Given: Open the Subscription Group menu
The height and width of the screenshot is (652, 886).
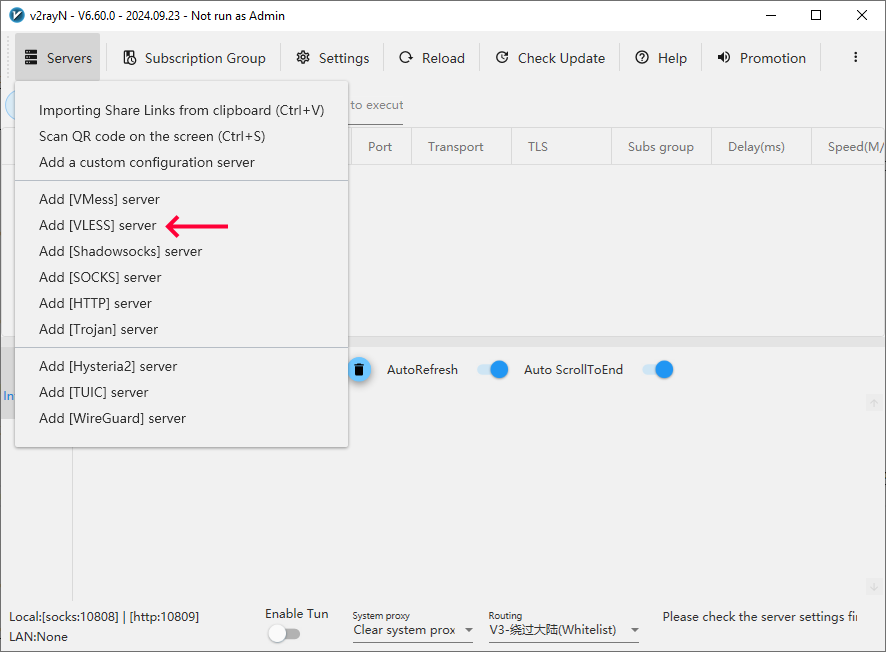Looking at the screenshot, I should (x=194, y=58).
